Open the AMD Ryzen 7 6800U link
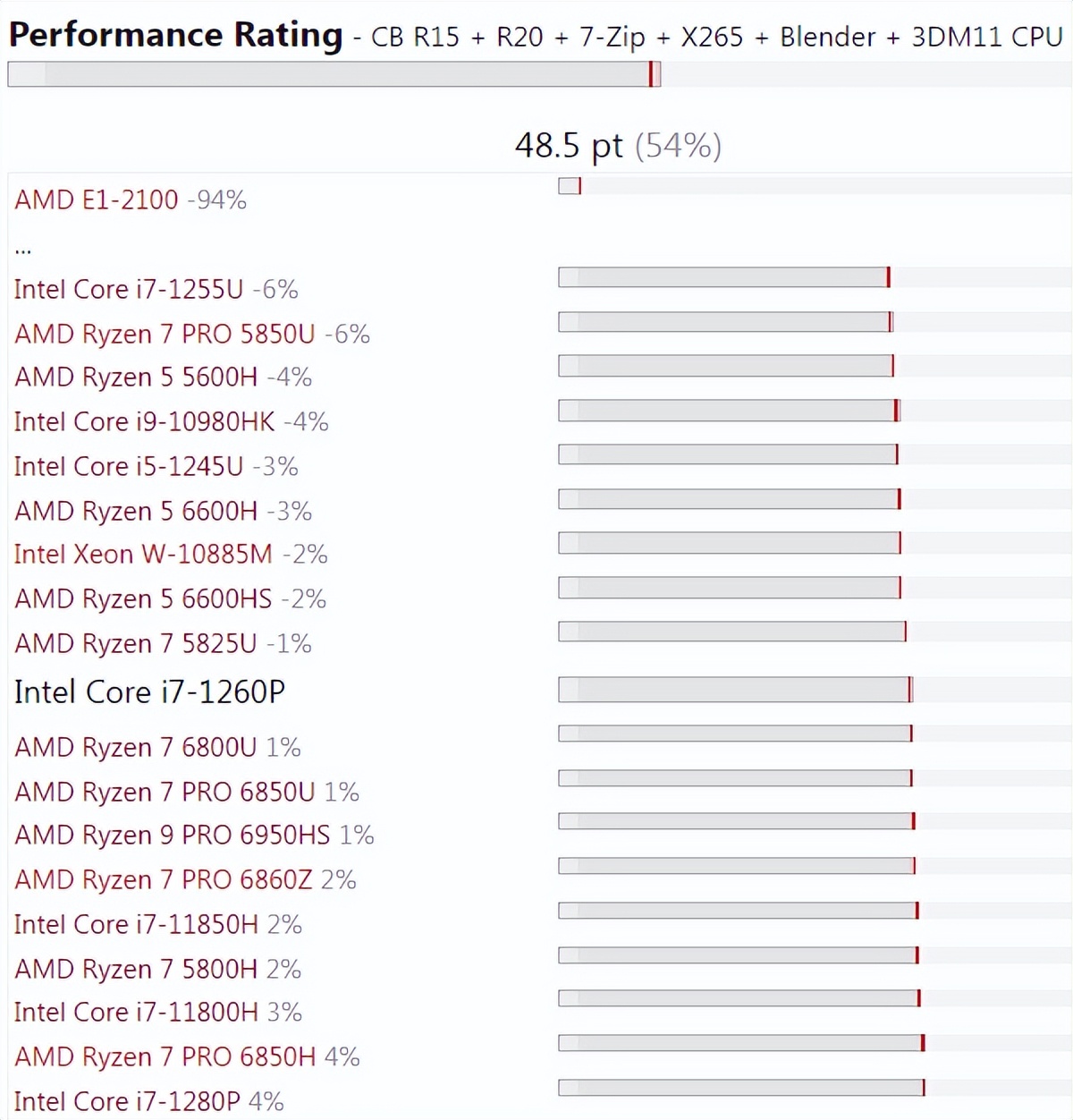The height and width of the screenshot is (1120, 1073). tap(136, 747)
